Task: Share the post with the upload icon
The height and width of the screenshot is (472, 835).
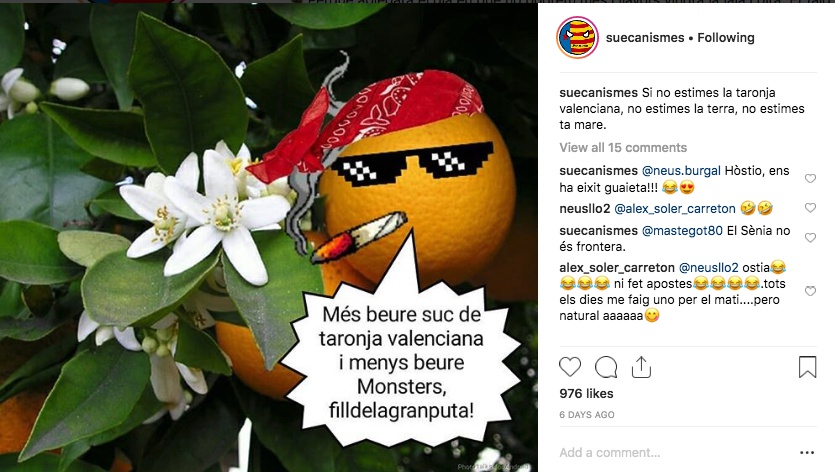Action: [641, 367]
